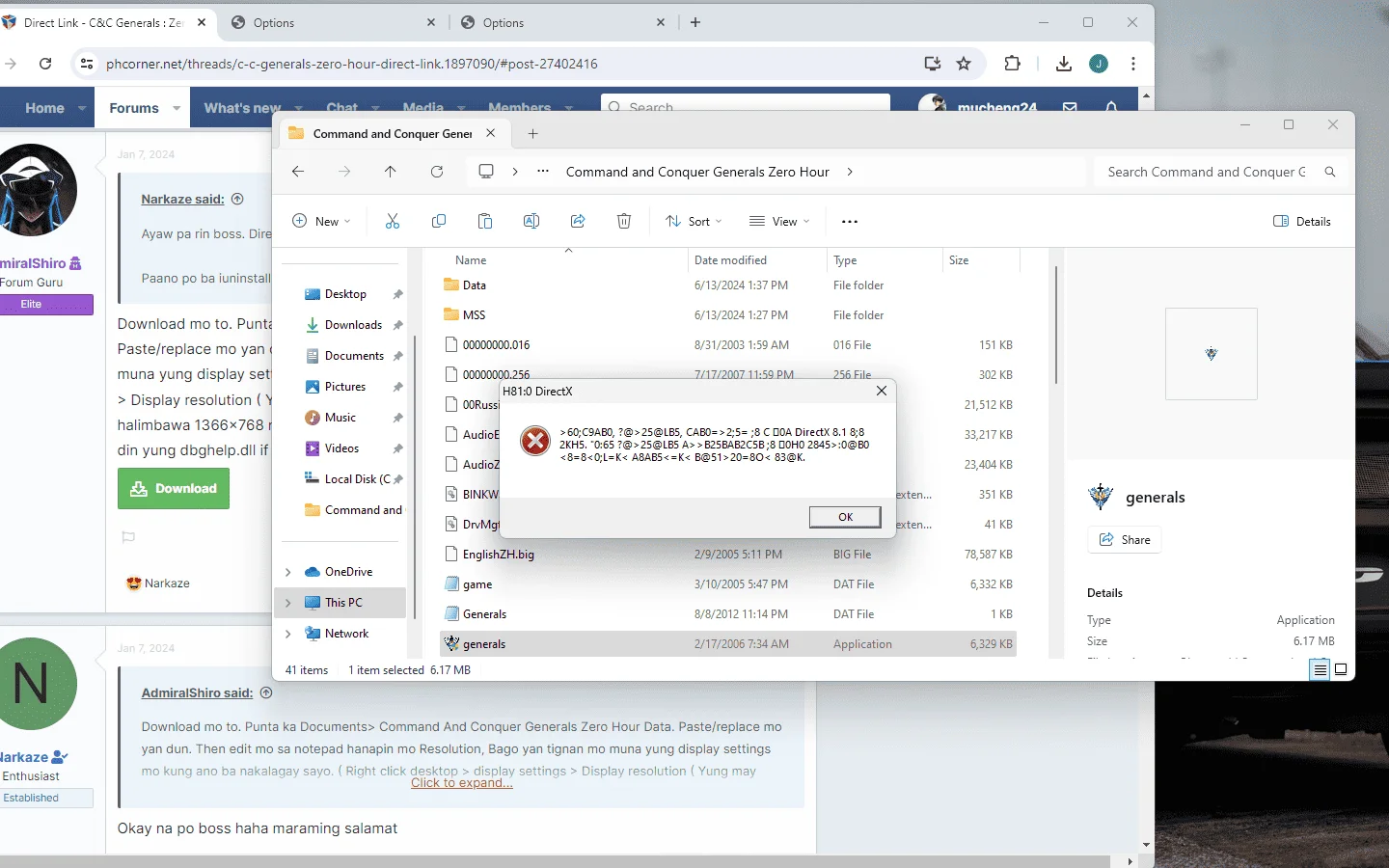Switch to large thumbnails view icon in status bar
This screenshot has width=1389, height=868.
[1341, 669]
